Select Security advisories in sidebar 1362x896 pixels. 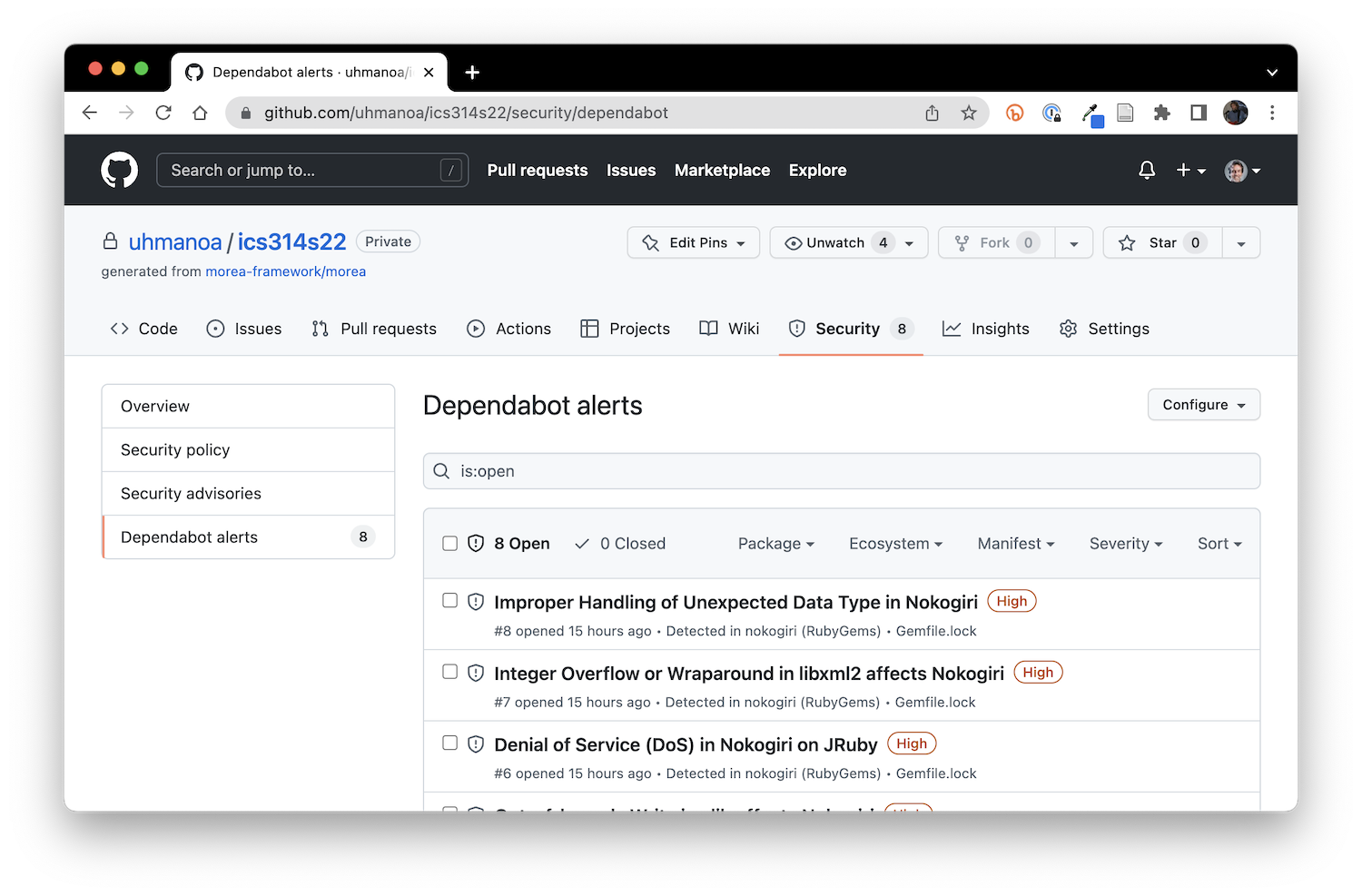click(x=248, y=493)
